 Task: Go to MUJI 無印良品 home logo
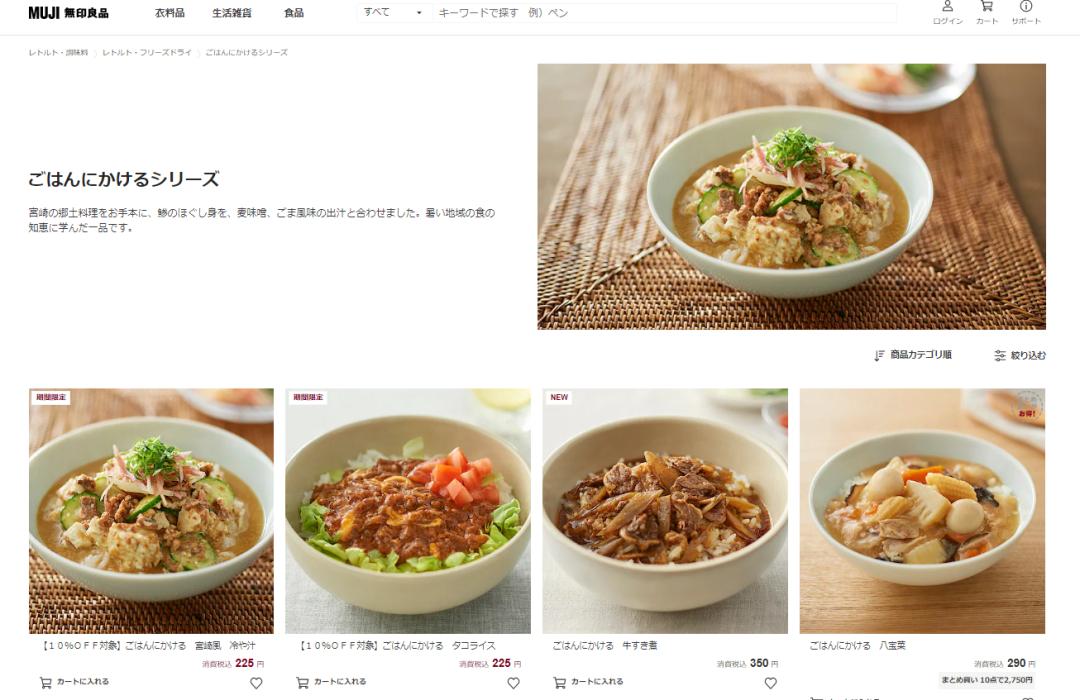pyautogui.click(x=68, y=12)
